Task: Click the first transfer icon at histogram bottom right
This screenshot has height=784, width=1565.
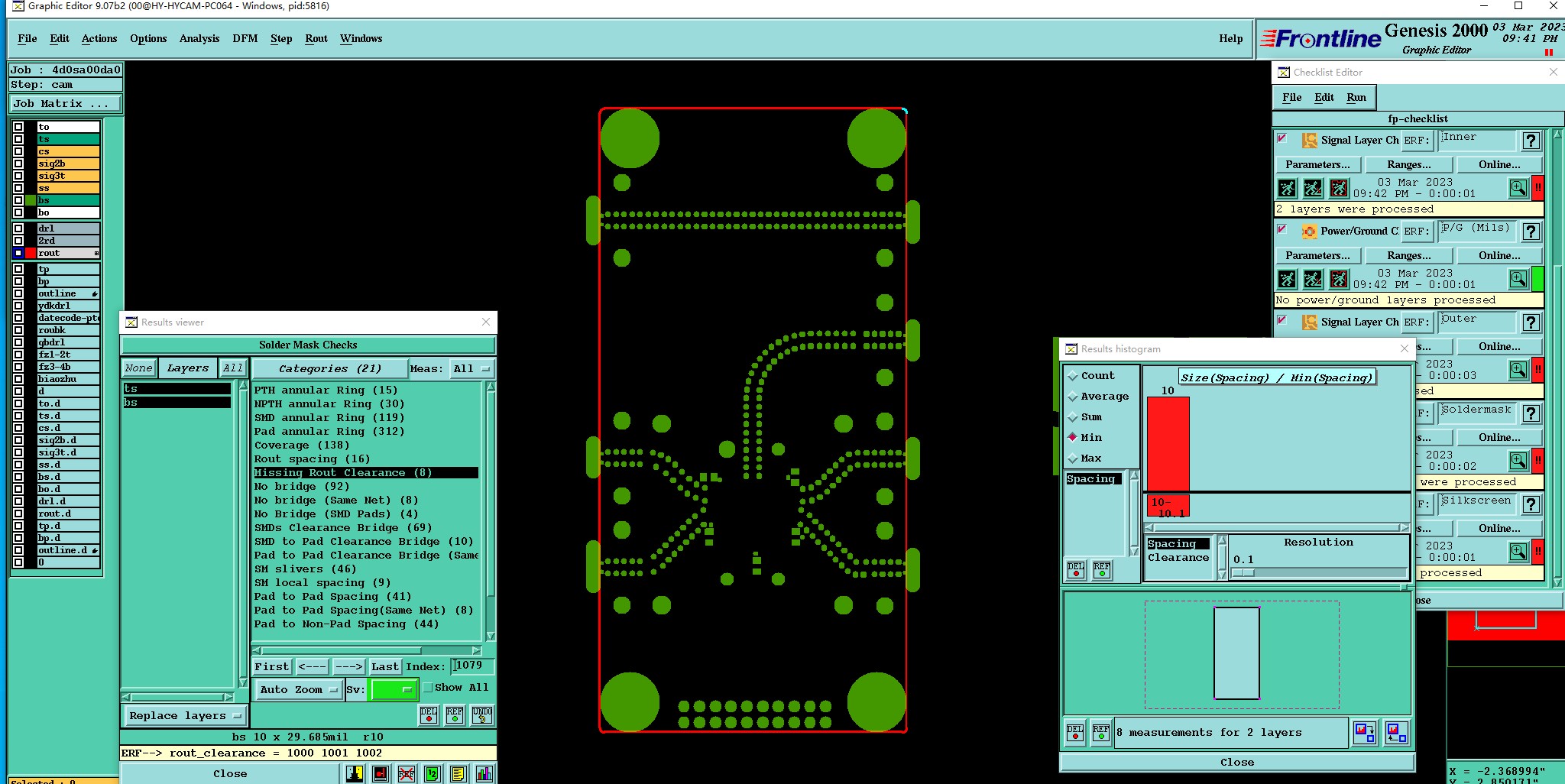Action: click(1365, 733)
